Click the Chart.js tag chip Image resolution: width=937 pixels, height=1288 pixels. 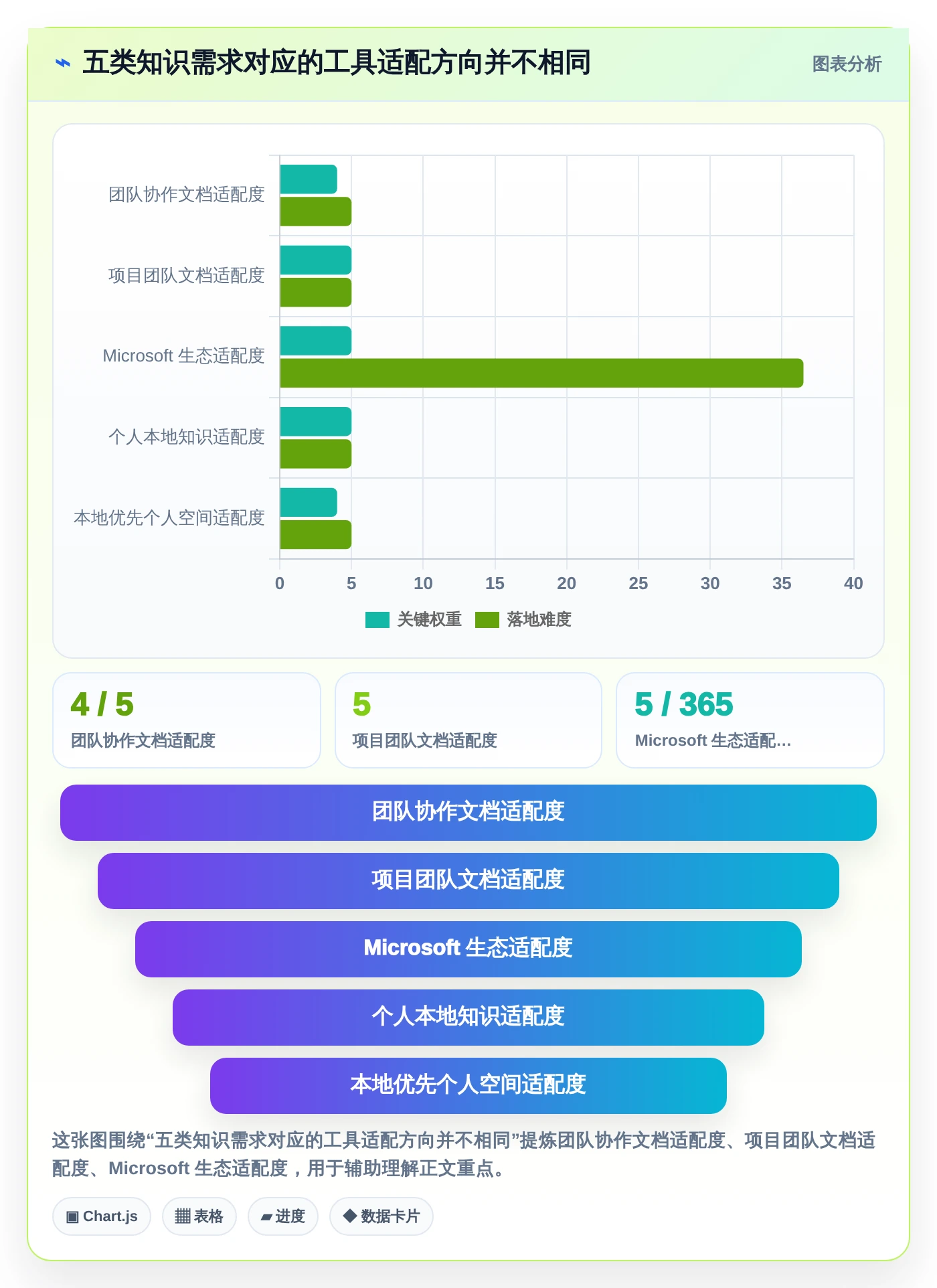click(102, 1216)
